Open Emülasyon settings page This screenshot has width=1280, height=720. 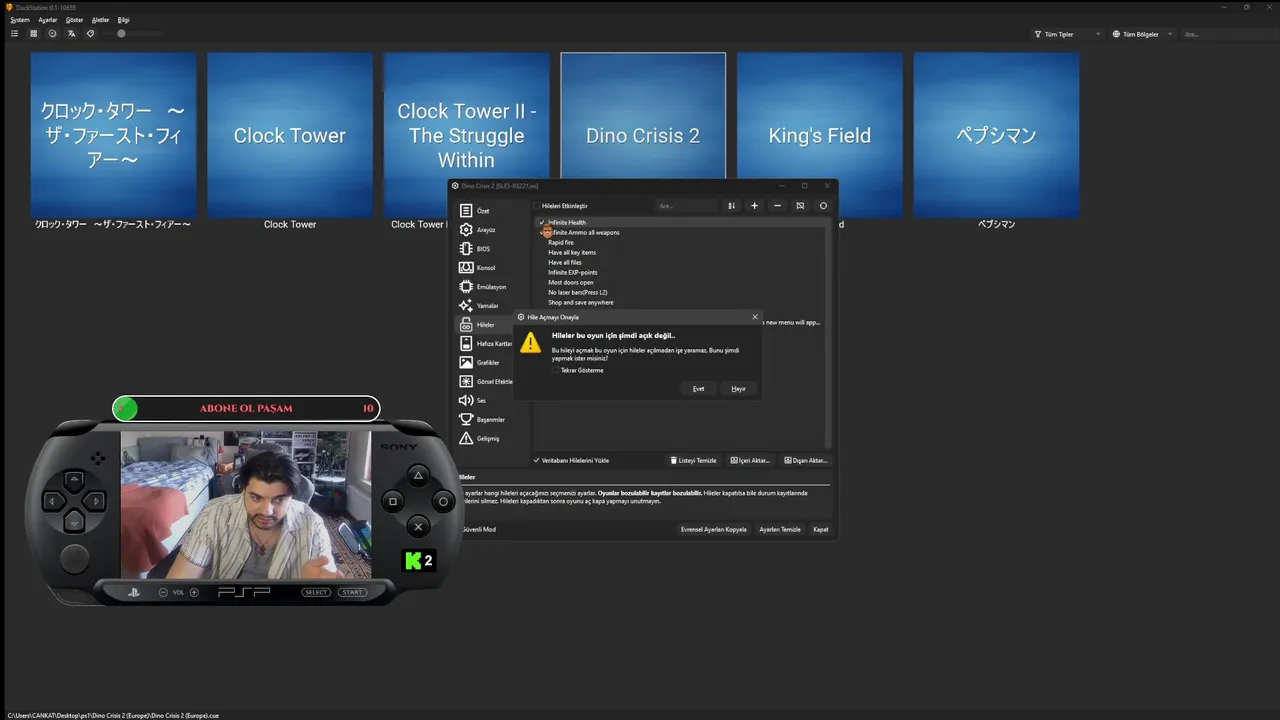pyautogui.click(x=491, y=287)
